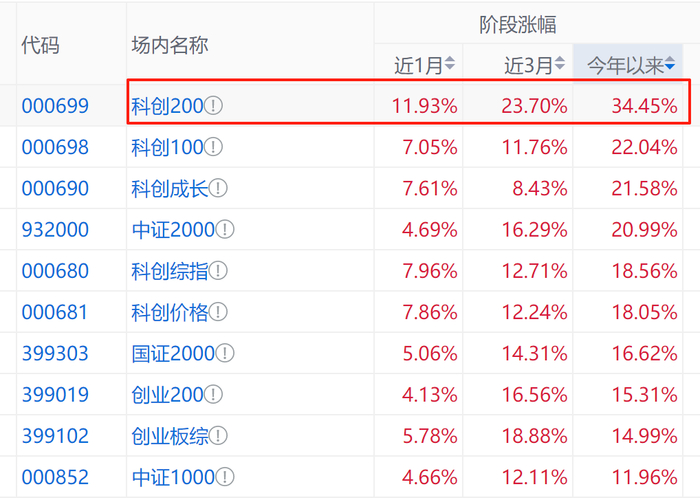Open the 科创200 index name link
This screenshot has height=498, width=700.
(167, 106)
